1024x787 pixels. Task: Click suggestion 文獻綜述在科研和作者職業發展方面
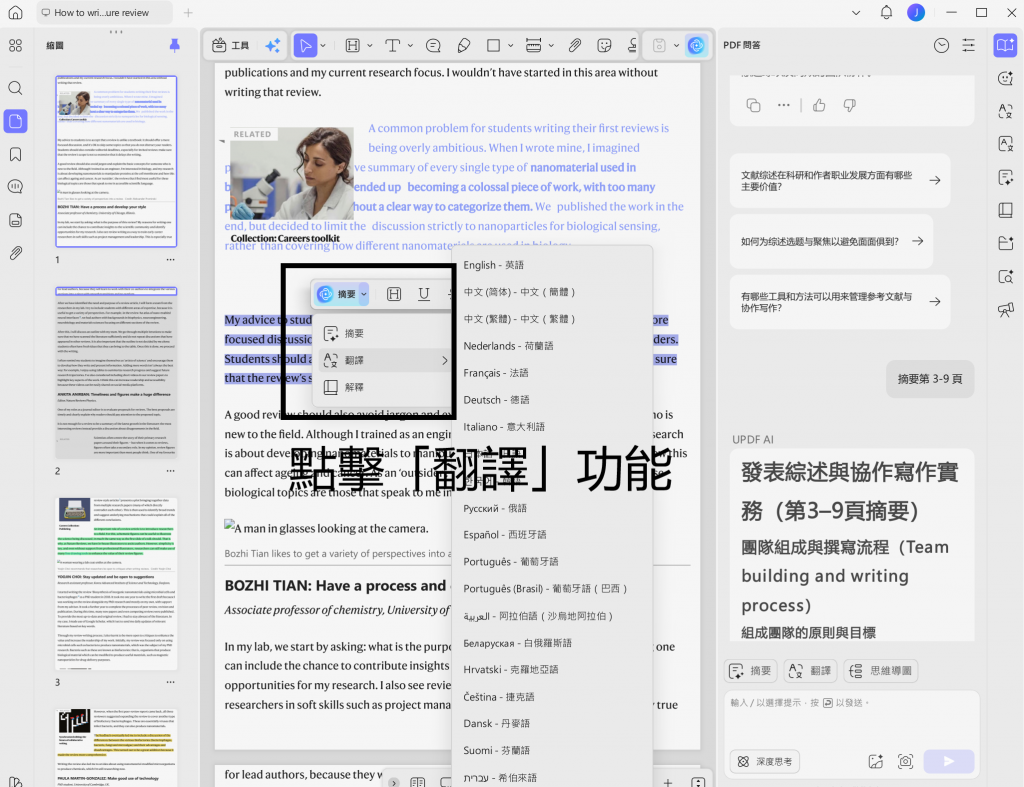840,181
